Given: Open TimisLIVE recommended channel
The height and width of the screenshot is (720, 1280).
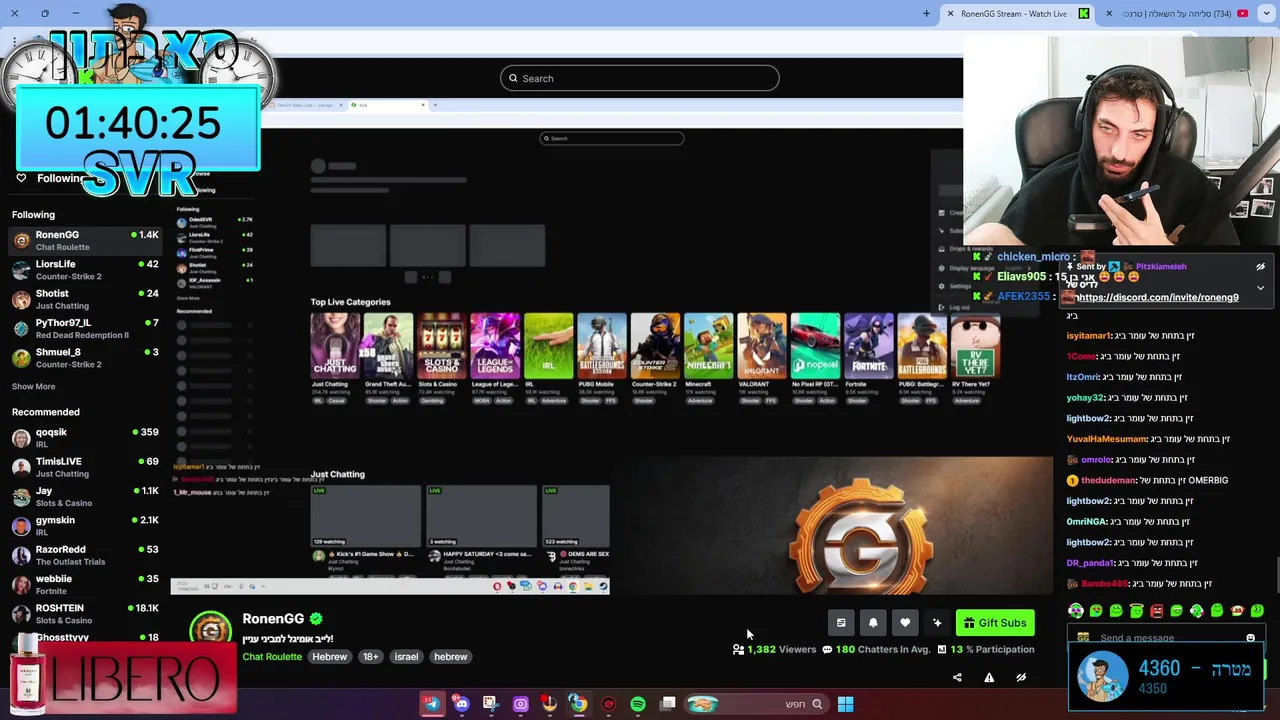Looking at the screenshot, I should tap(85, 467).
